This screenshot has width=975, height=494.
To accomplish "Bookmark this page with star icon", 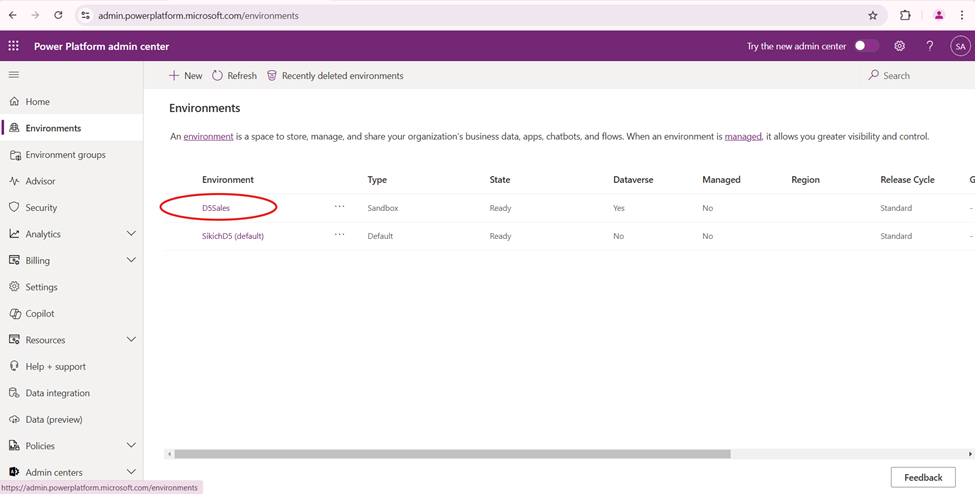I will click(872, 16).
